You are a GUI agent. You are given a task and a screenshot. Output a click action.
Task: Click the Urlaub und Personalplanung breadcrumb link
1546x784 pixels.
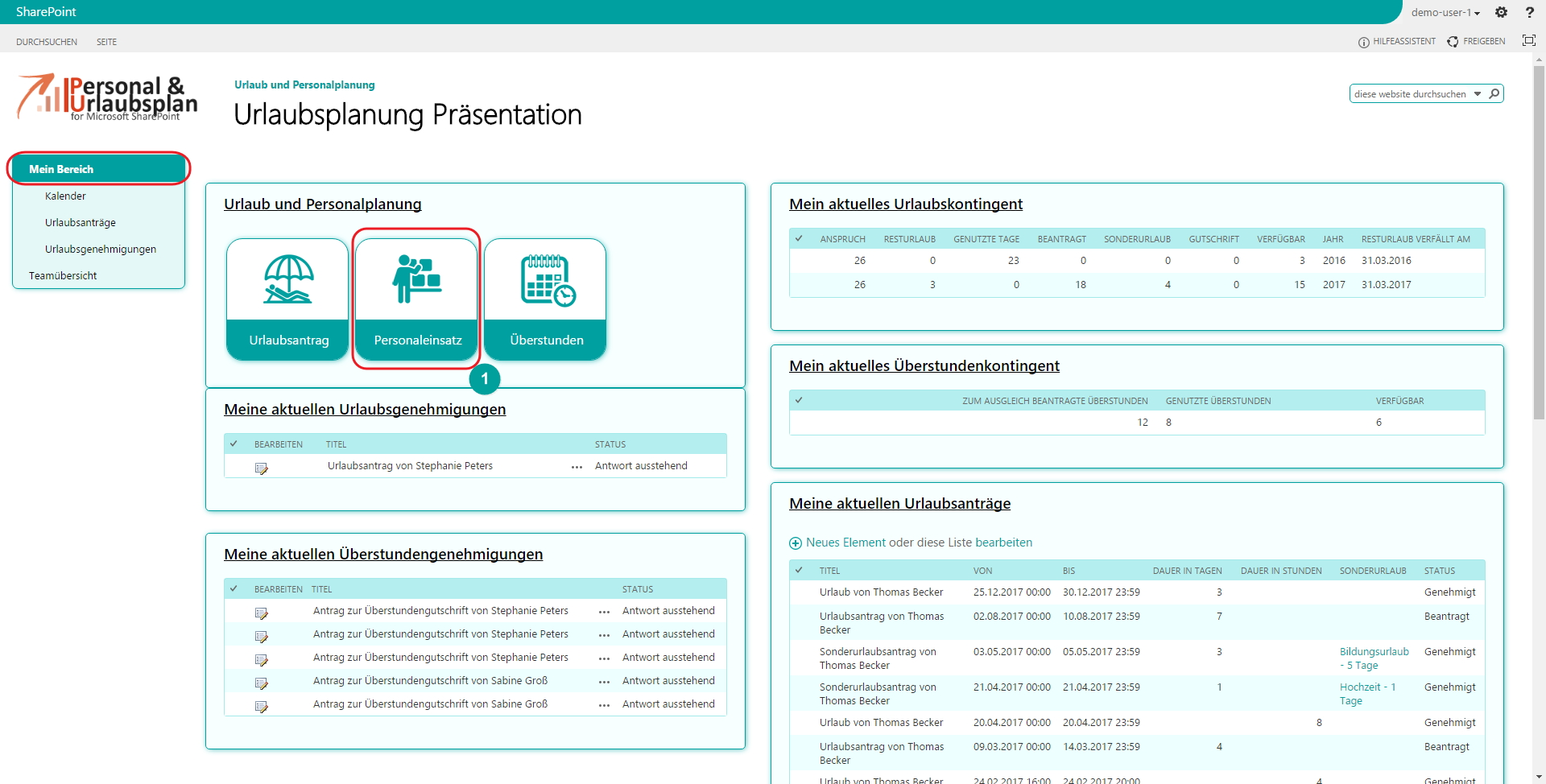[x=304, y=85]
